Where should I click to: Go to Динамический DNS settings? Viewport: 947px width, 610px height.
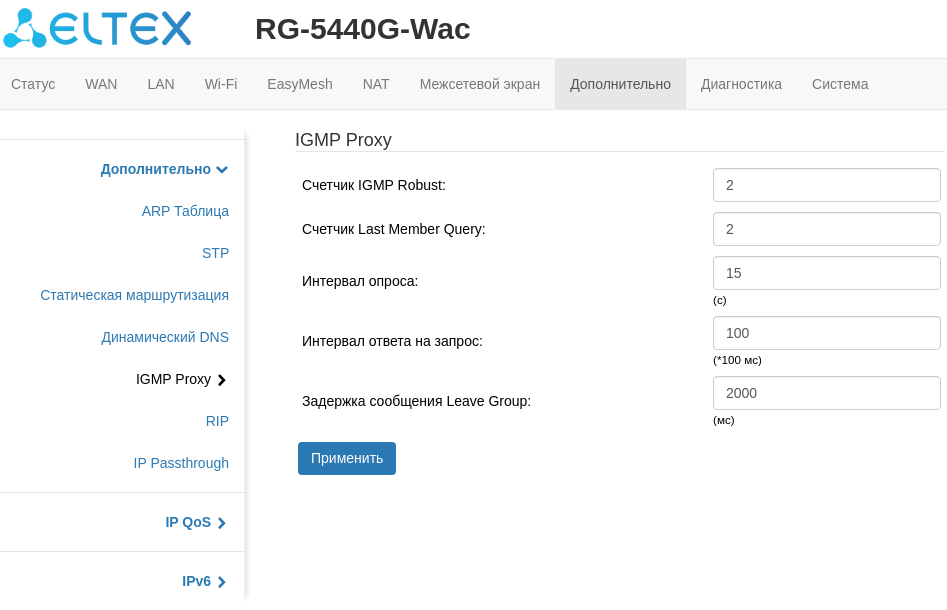pos(165,337)
